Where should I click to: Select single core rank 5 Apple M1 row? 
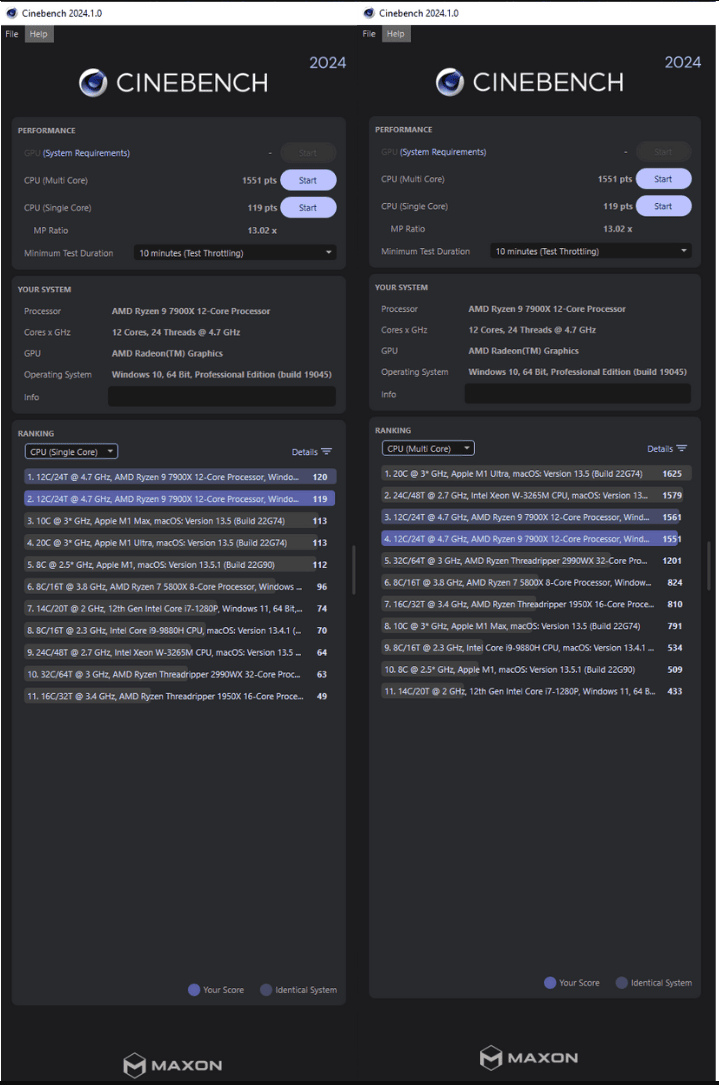pyautogui.click(x=180, y=565)
